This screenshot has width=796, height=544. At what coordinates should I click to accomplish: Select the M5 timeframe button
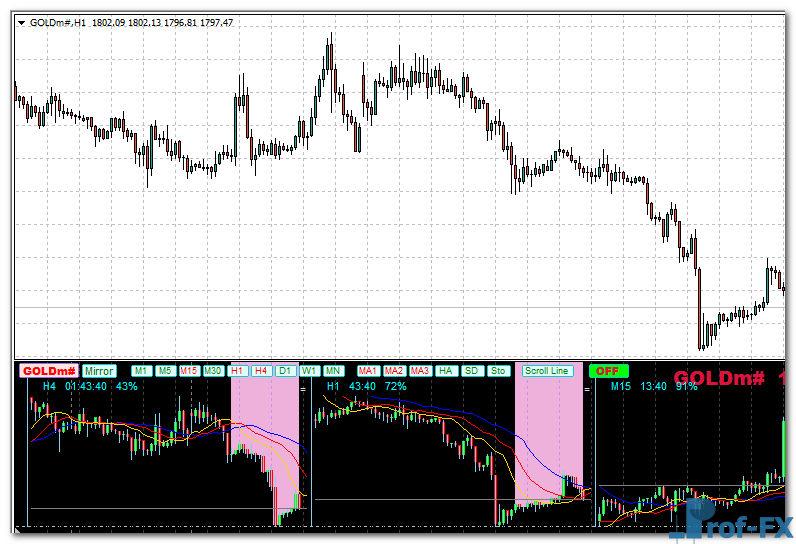[x=165, y=371]
